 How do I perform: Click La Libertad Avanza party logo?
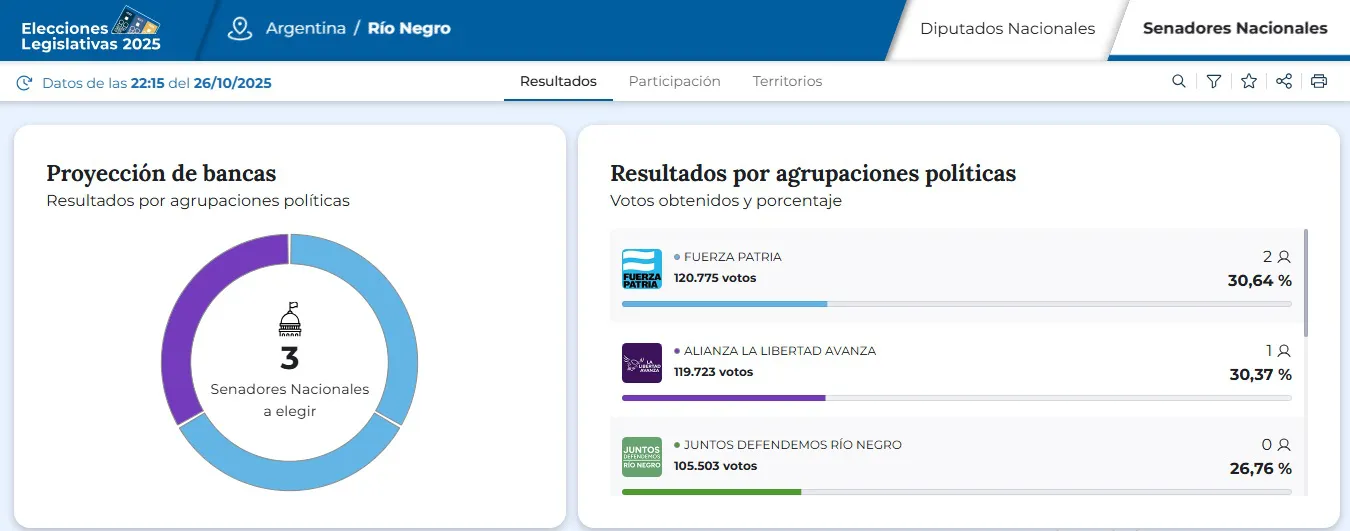[642, 363]
